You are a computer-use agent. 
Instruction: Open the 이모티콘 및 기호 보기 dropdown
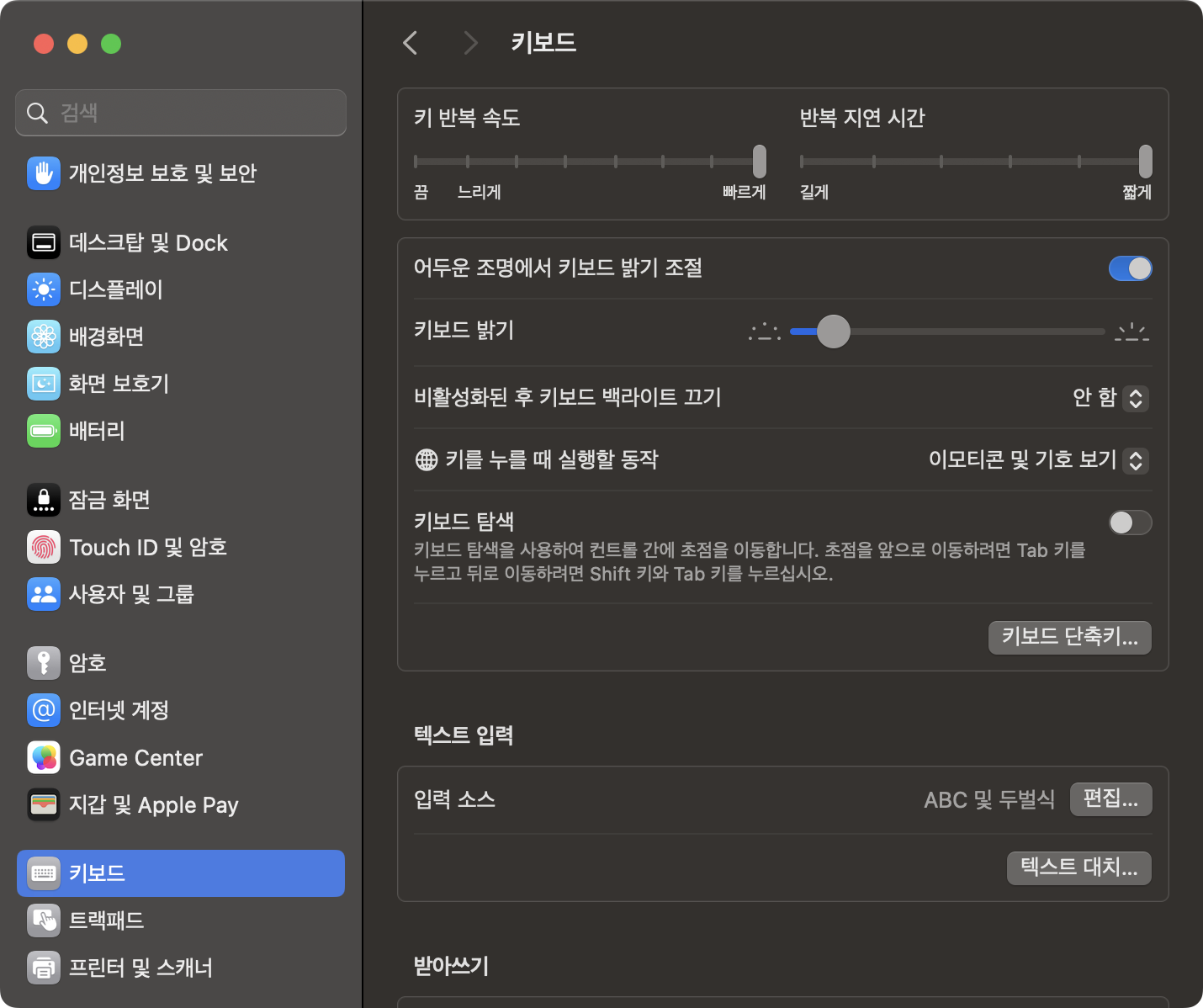coord(1038,460)
